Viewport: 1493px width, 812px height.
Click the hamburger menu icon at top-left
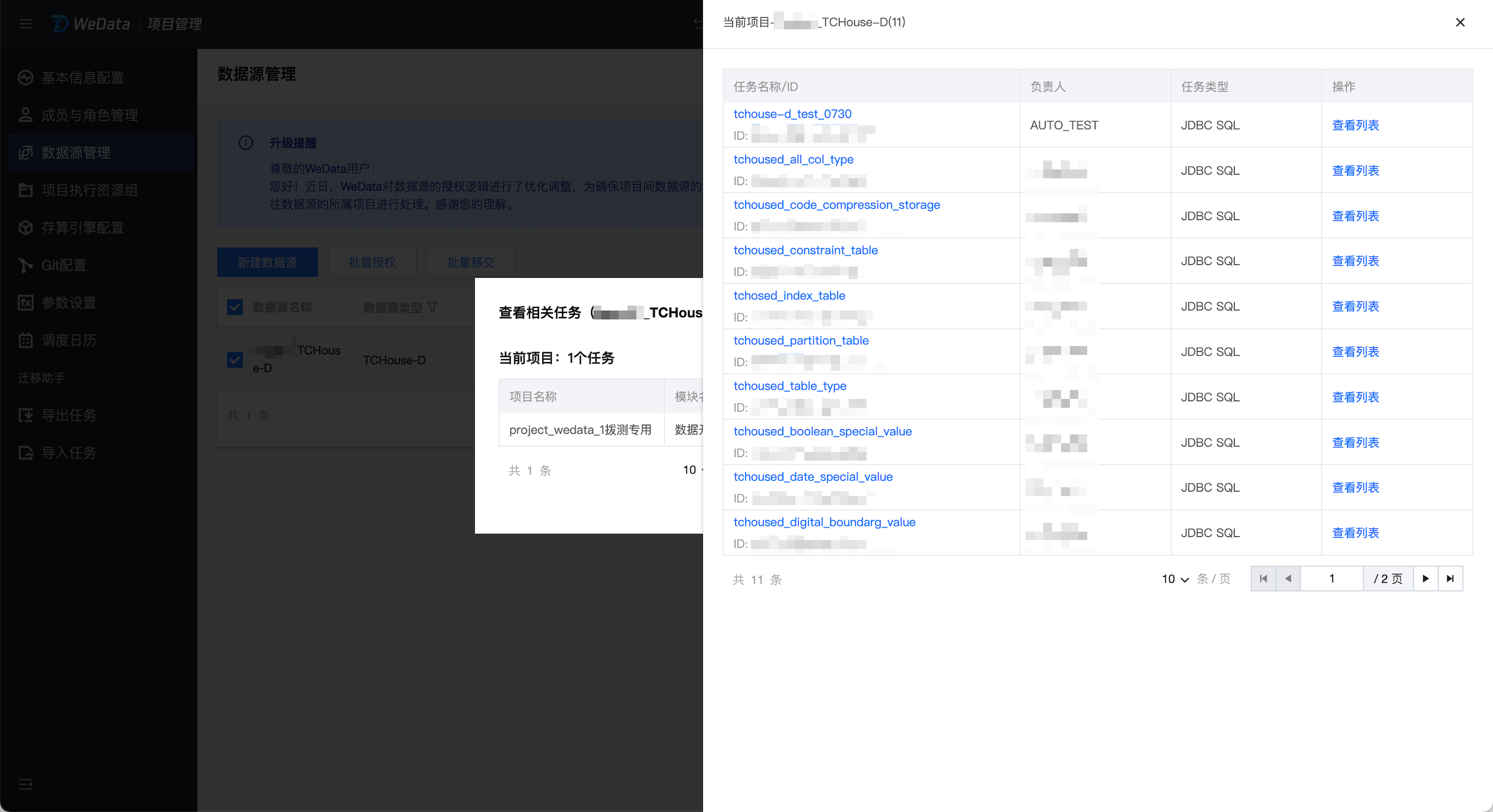point(25,24)
